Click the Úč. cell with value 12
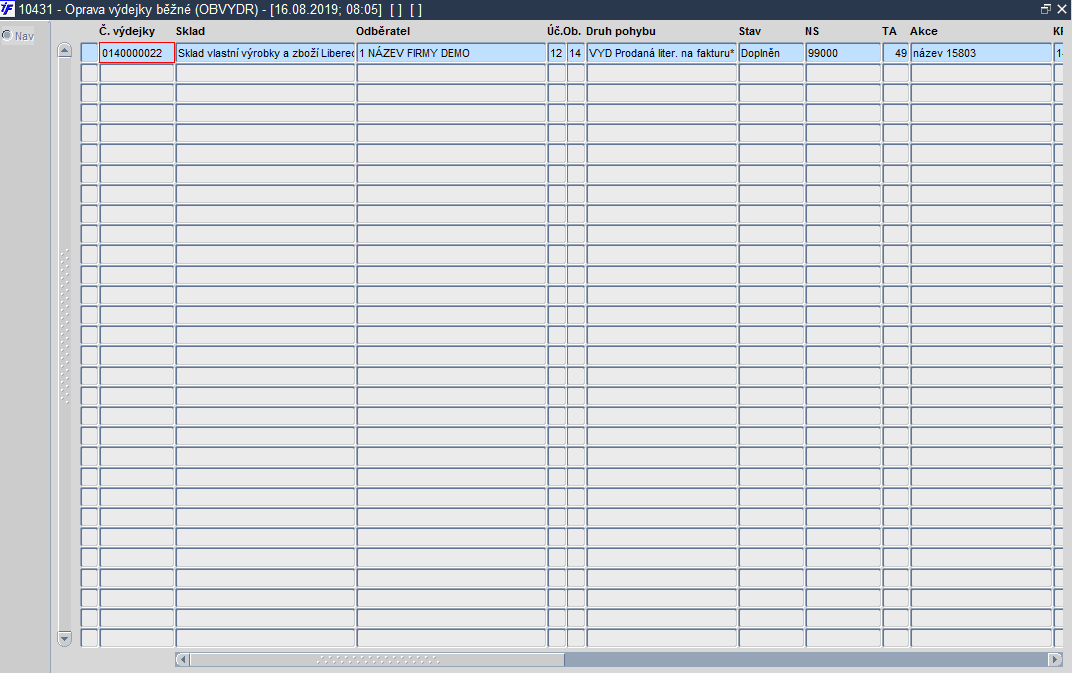This screenshot has width=1072, height=673. (557, 53)
